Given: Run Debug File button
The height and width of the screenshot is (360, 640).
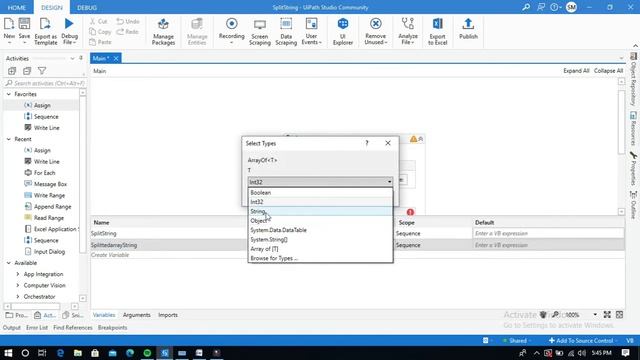Looking at the screenshot, I should click(x=69, y=31).
